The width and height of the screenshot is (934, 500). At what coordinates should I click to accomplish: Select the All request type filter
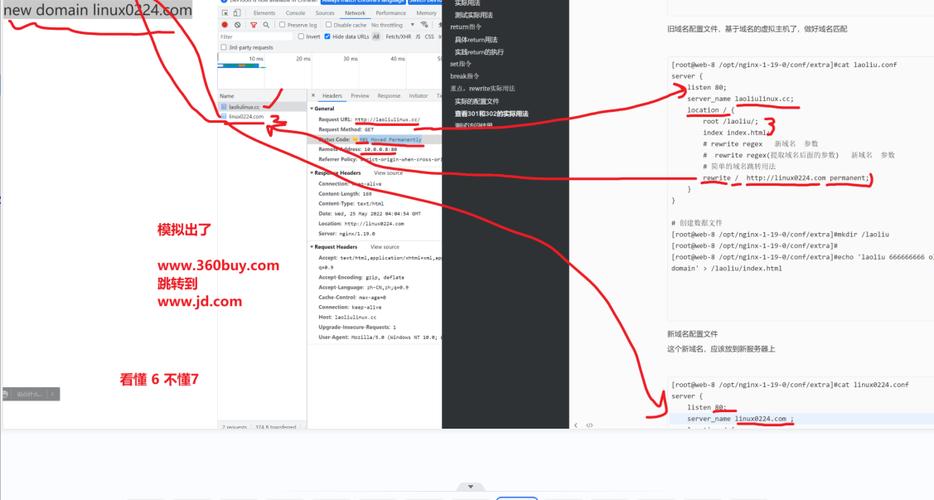(376, 36)
